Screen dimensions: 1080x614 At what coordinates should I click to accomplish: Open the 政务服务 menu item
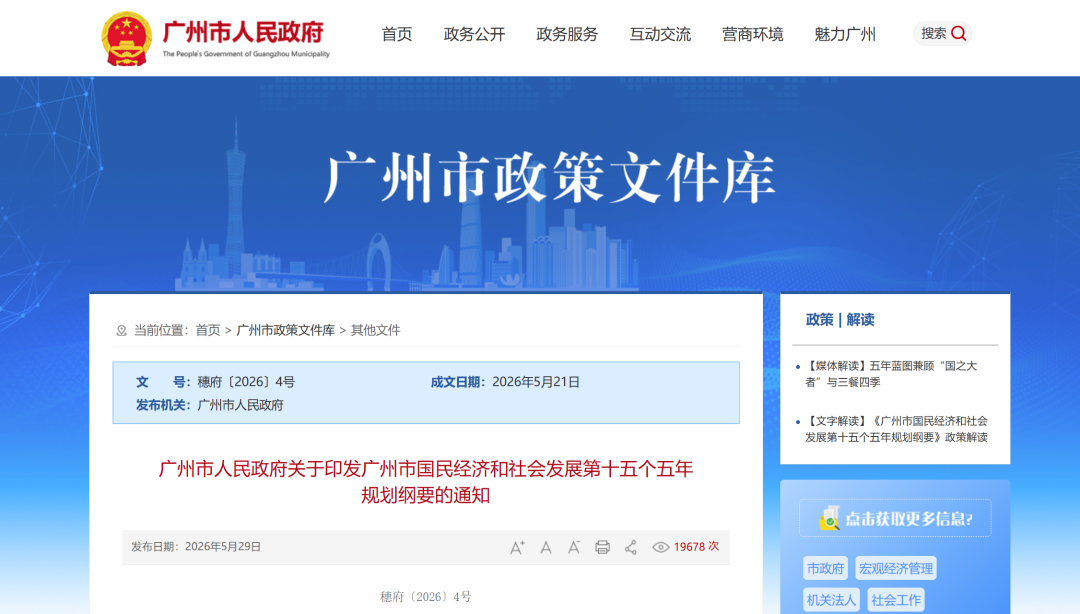[x=567, y=34]
